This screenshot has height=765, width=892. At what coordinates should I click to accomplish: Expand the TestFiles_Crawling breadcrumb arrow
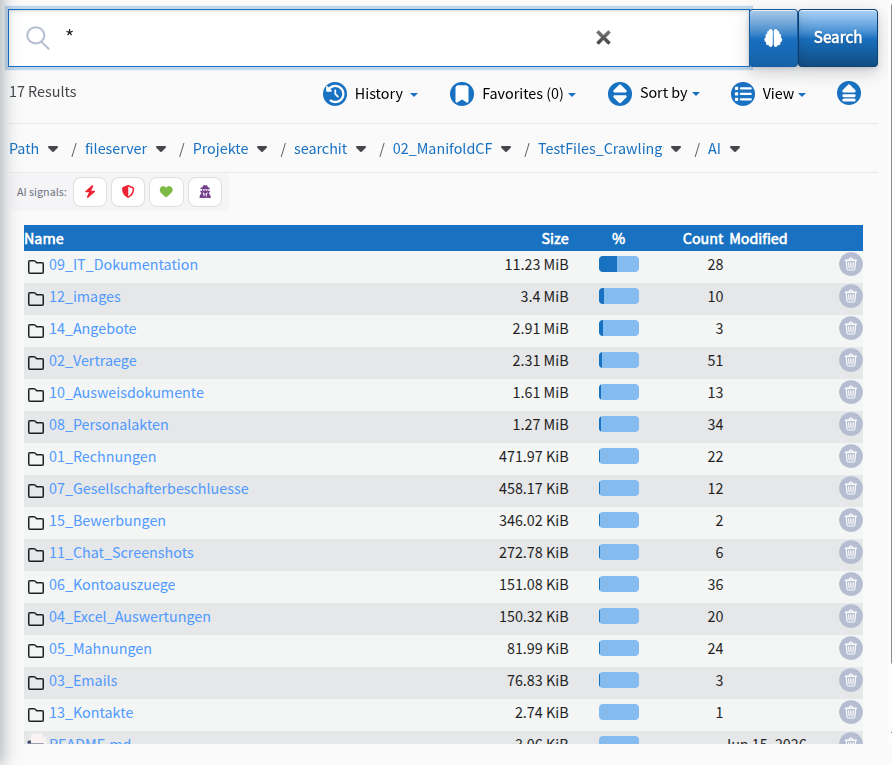676,149
